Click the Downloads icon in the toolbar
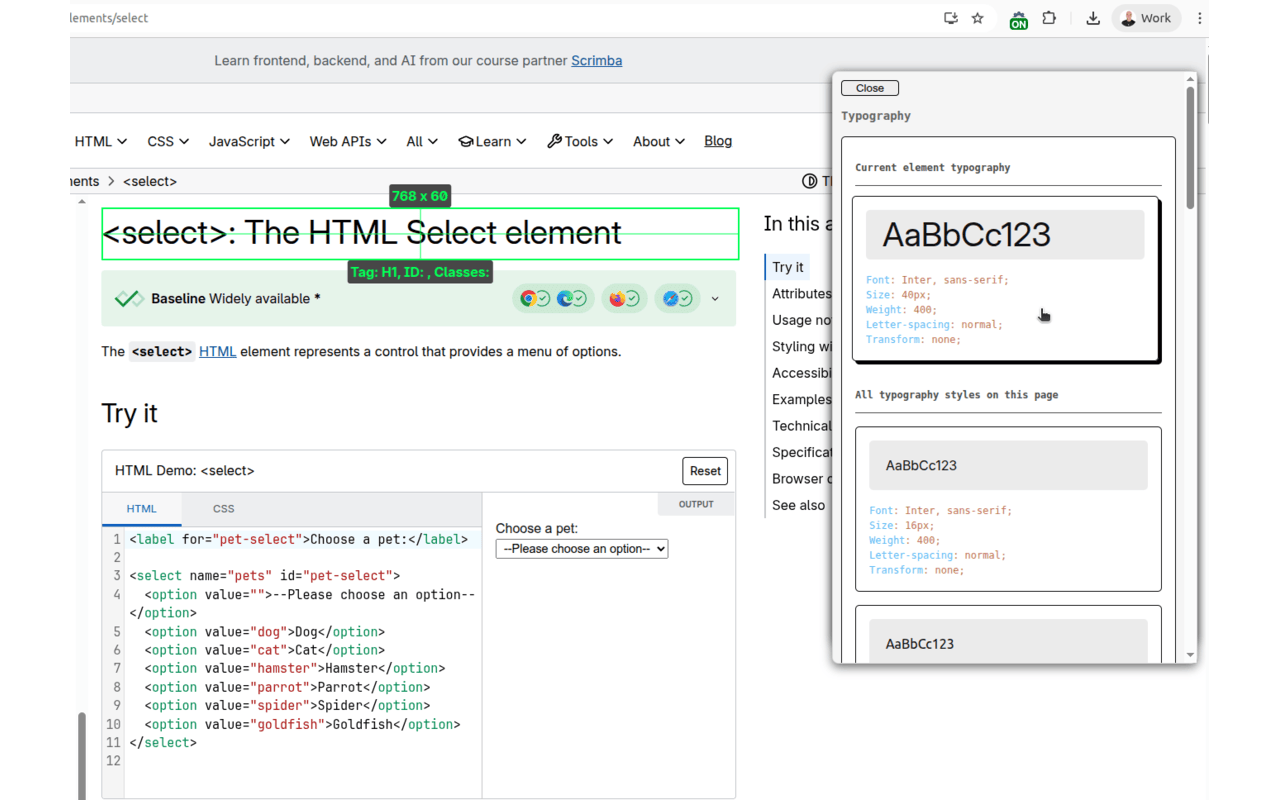 [x=1093, y=18]
